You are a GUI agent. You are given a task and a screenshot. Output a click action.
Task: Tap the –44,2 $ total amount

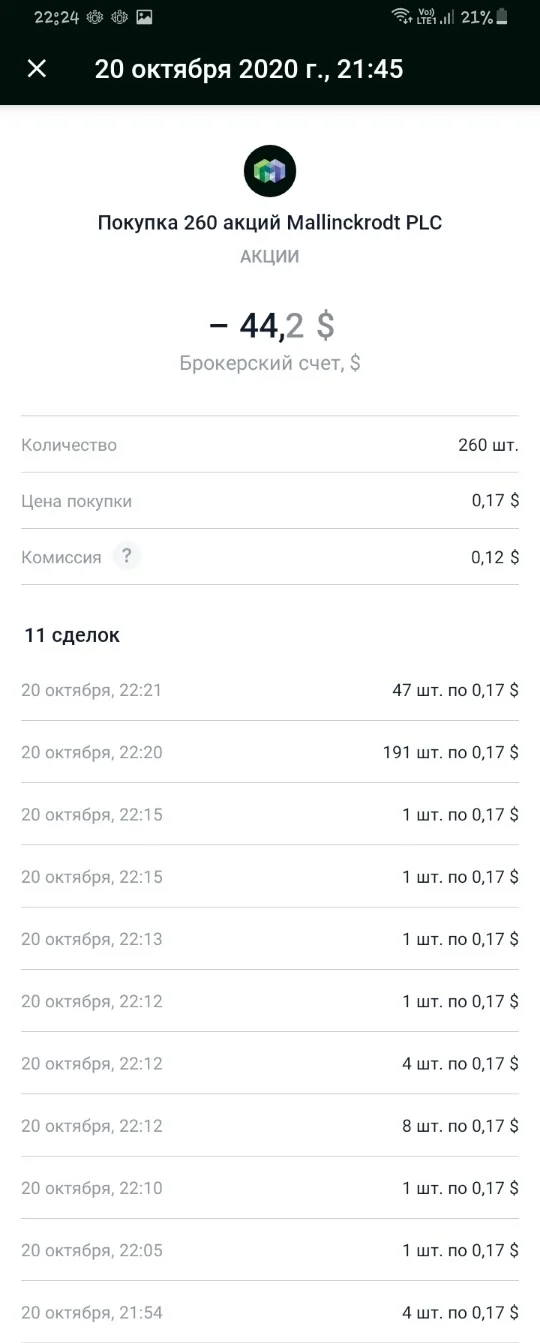[271, 325]
